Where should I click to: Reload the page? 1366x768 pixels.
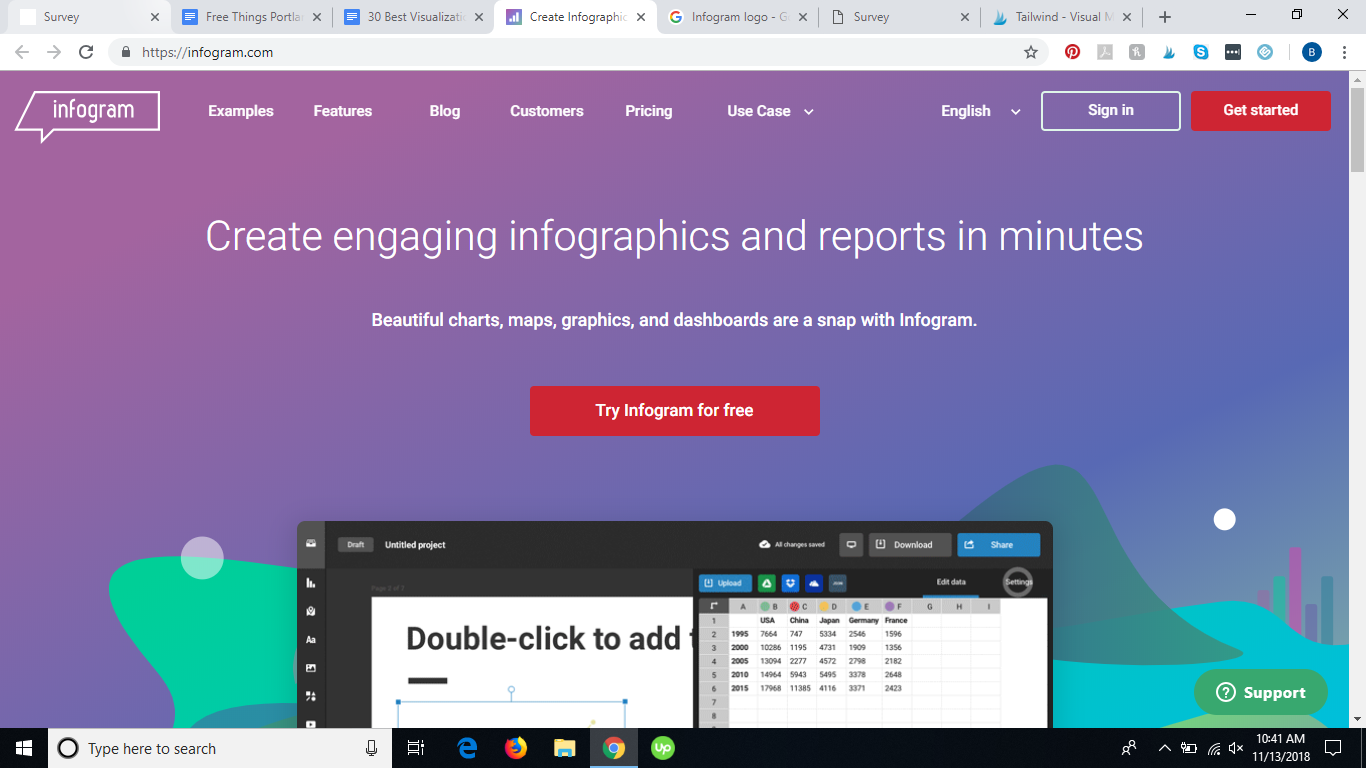tap(86, 52)
